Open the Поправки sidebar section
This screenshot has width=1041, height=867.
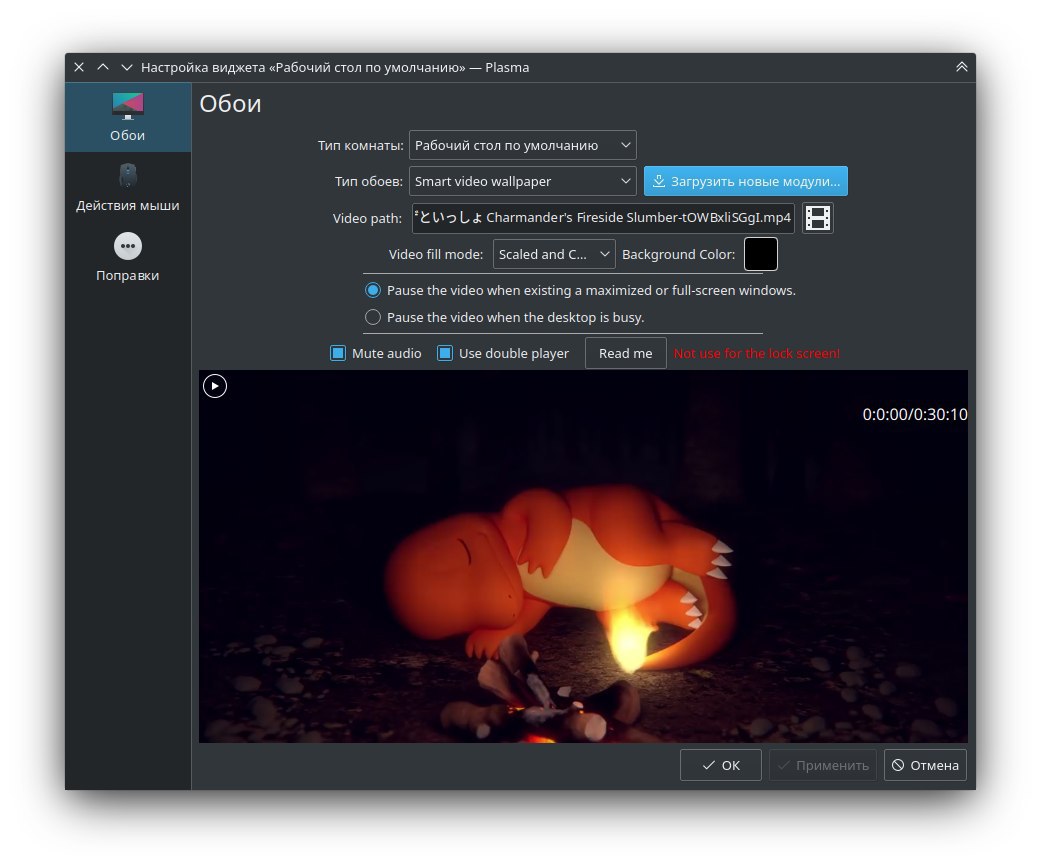coord(127,257)
